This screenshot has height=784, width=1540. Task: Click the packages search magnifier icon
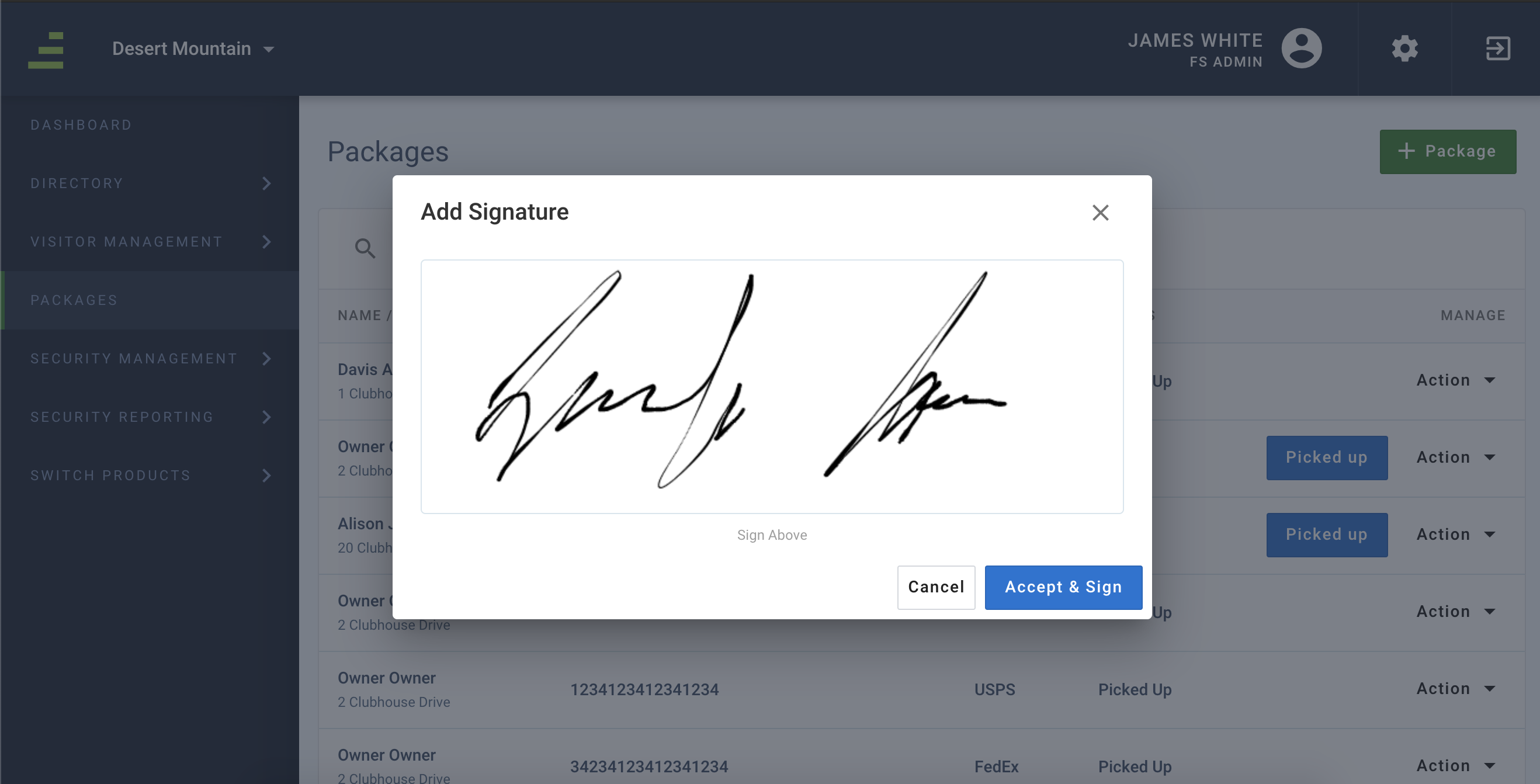(x=365, y=248)
